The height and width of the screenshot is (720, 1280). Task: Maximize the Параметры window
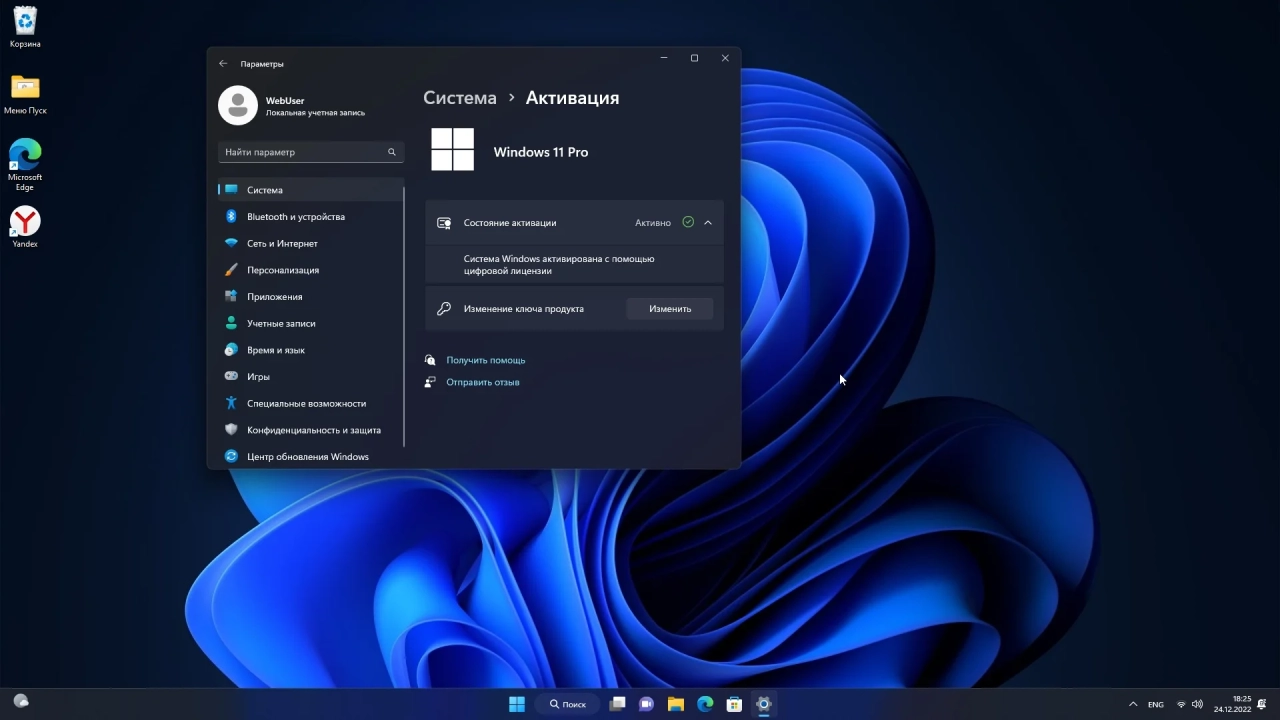click(694, 58)
